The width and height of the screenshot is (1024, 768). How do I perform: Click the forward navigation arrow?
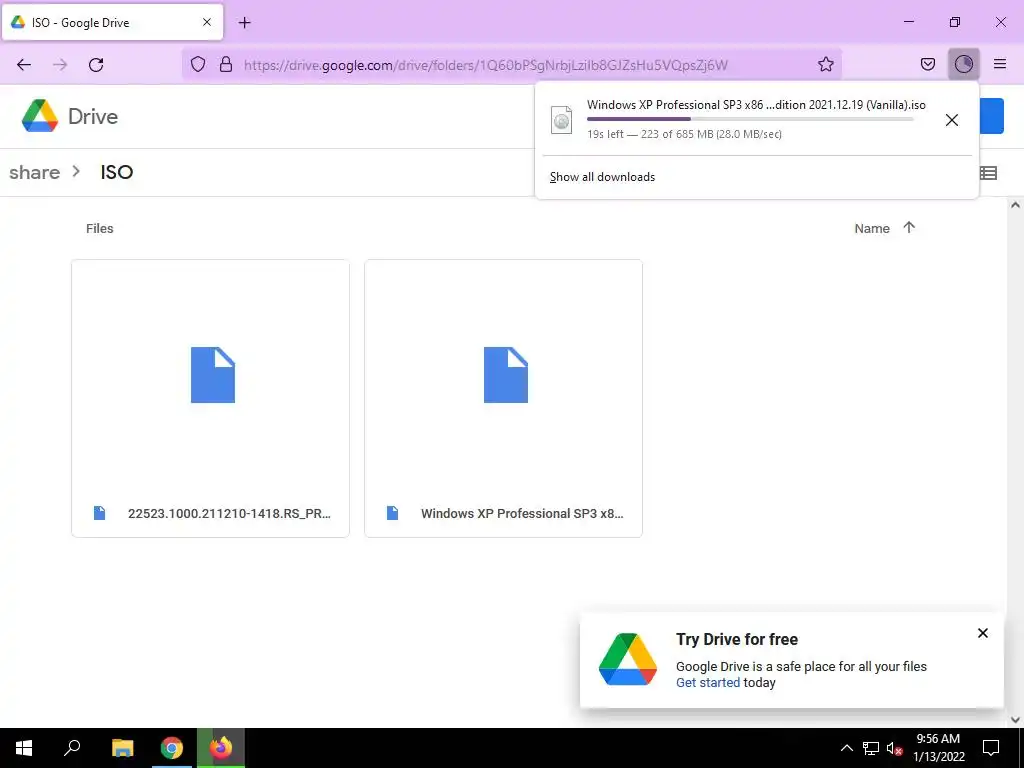click(x=60, y=64)
